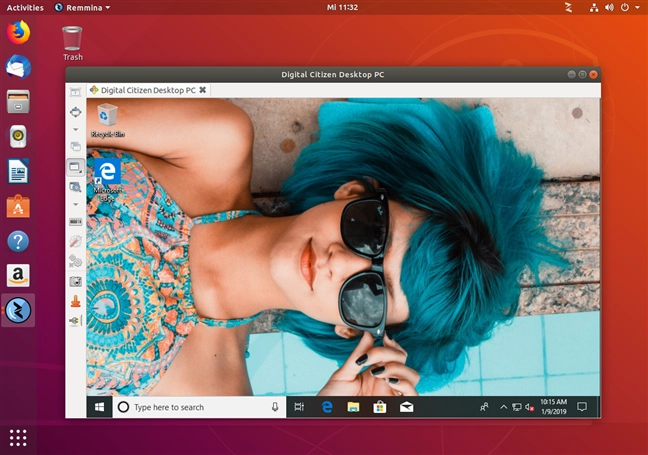Viewport: 648px width, 455px height.
Task: Toggle dynamic resolution update button
Action: pos(75,167)
